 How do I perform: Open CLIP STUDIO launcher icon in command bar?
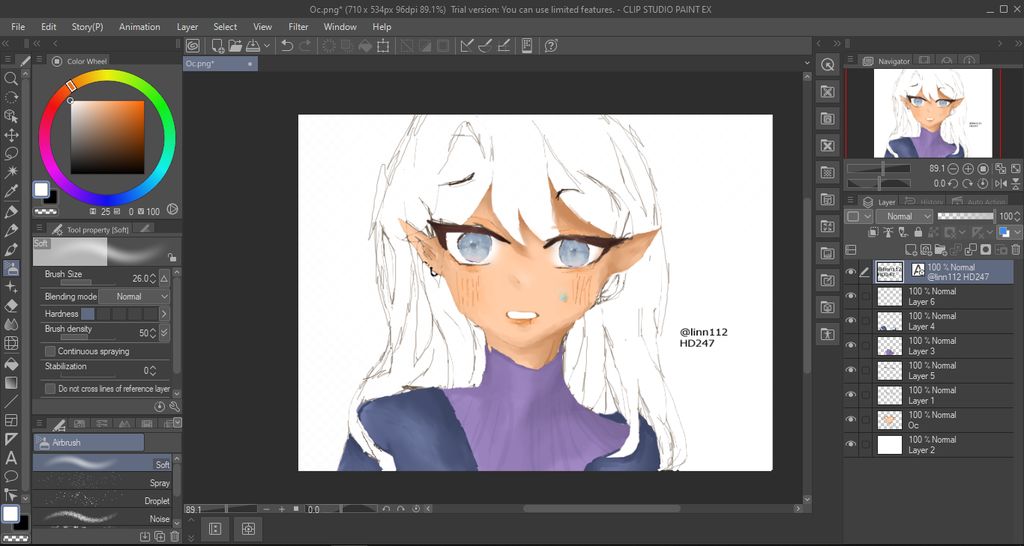(x=193, y=46)
